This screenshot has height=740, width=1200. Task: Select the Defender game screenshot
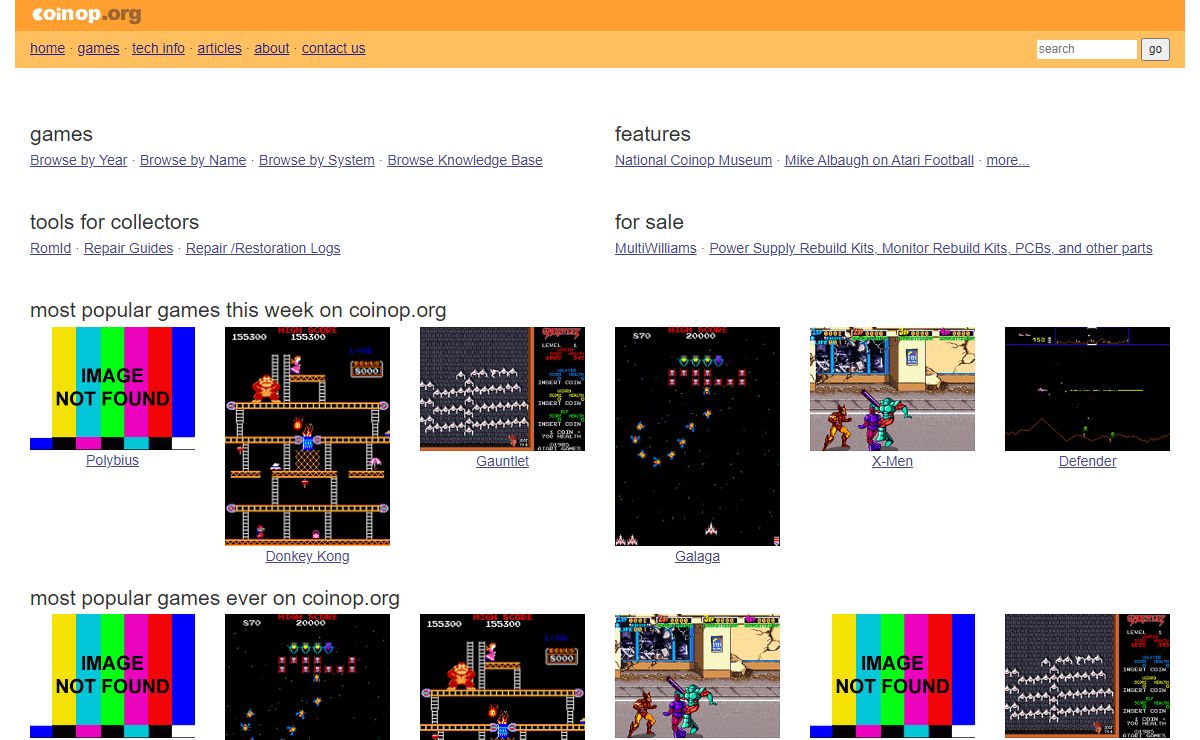1087,388
